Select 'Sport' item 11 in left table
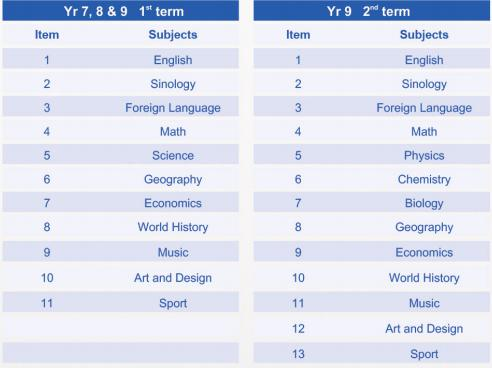492x368 pixels. coord(173,303)
